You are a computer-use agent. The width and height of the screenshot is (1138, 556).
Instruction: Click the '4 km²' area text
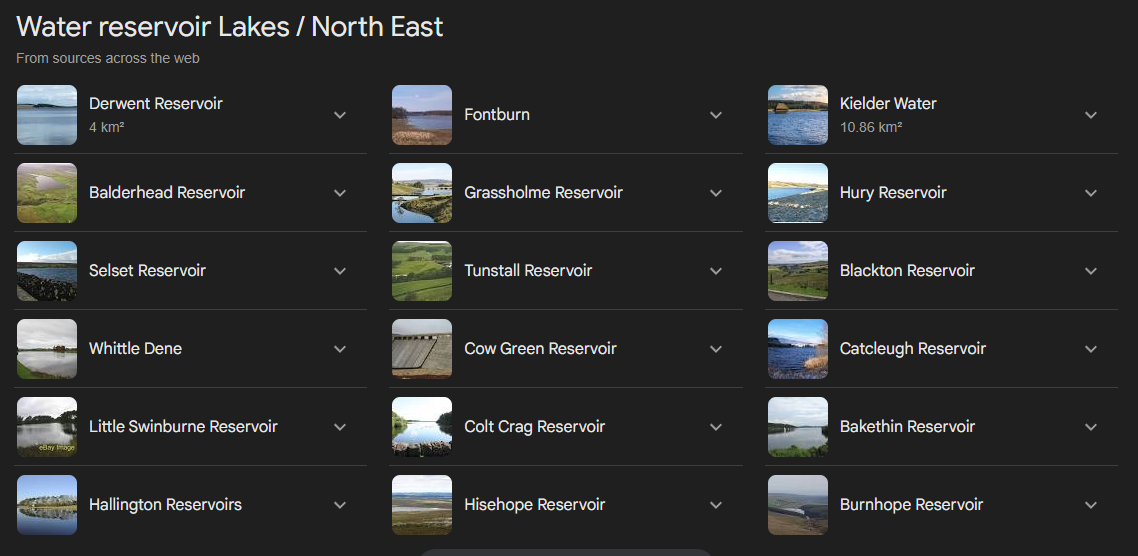107,127
